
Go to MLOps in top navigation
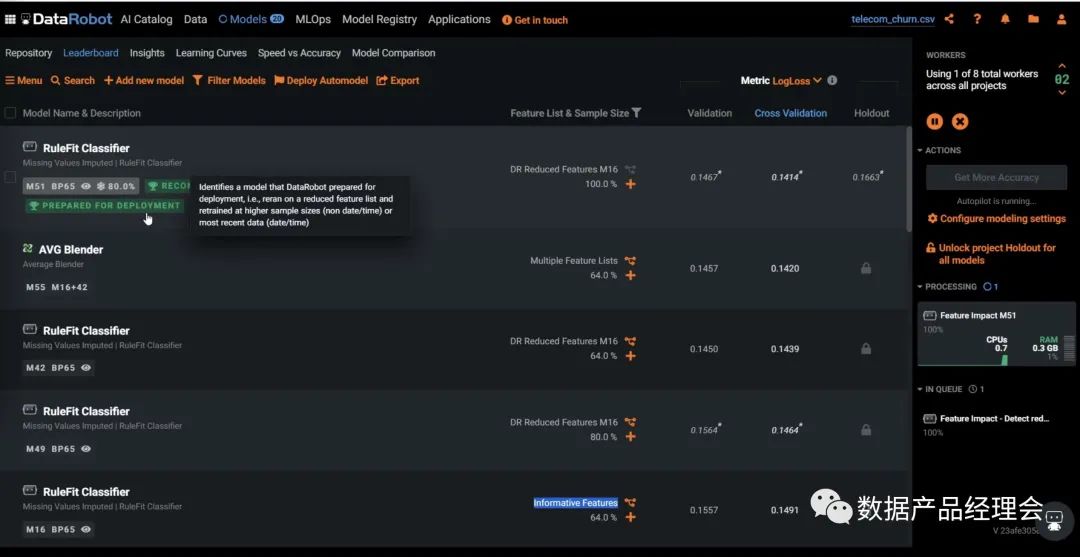(313, 19)
